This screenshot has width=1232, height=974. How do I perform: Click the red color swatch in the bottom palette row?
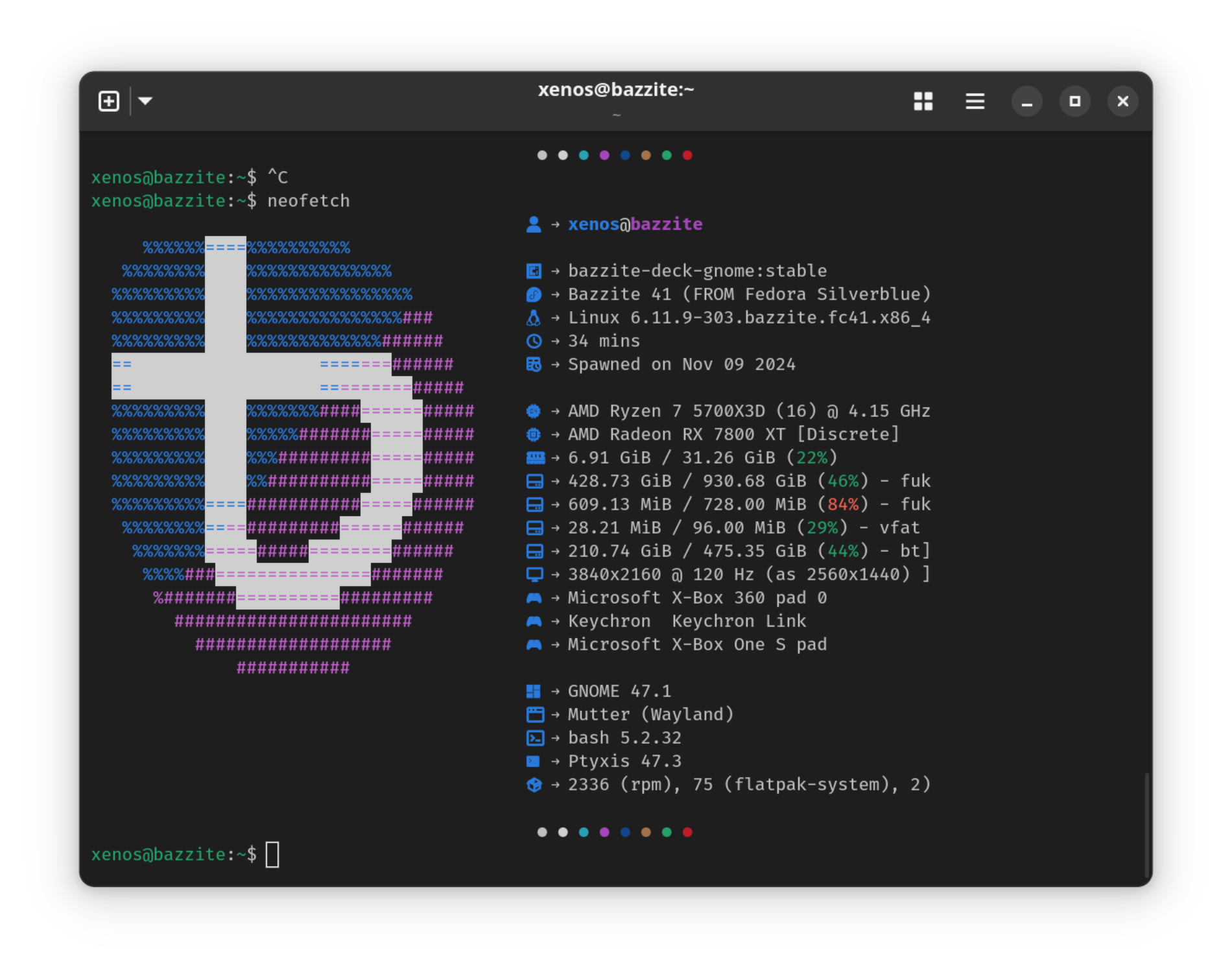[x=687, y=832]
